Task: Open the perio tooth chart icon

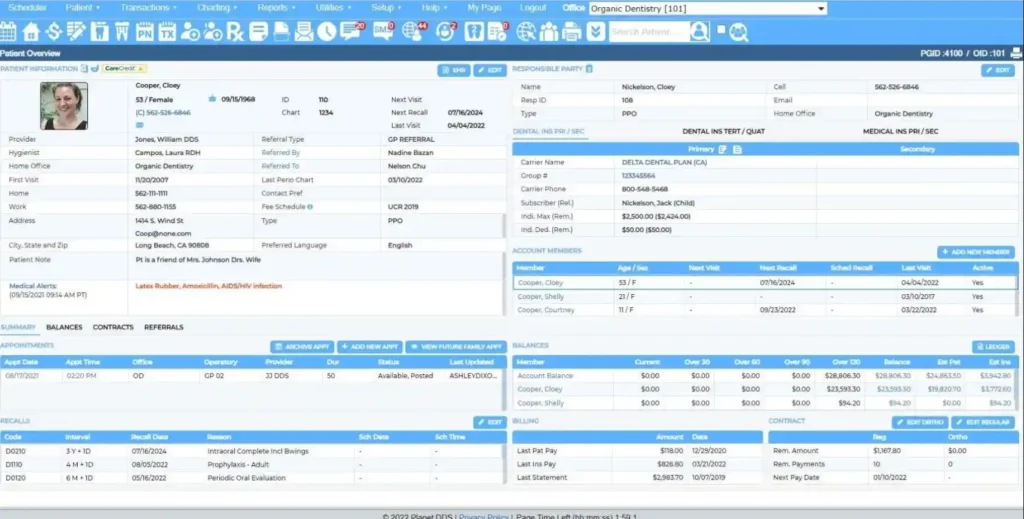Action: coord(122,31)
